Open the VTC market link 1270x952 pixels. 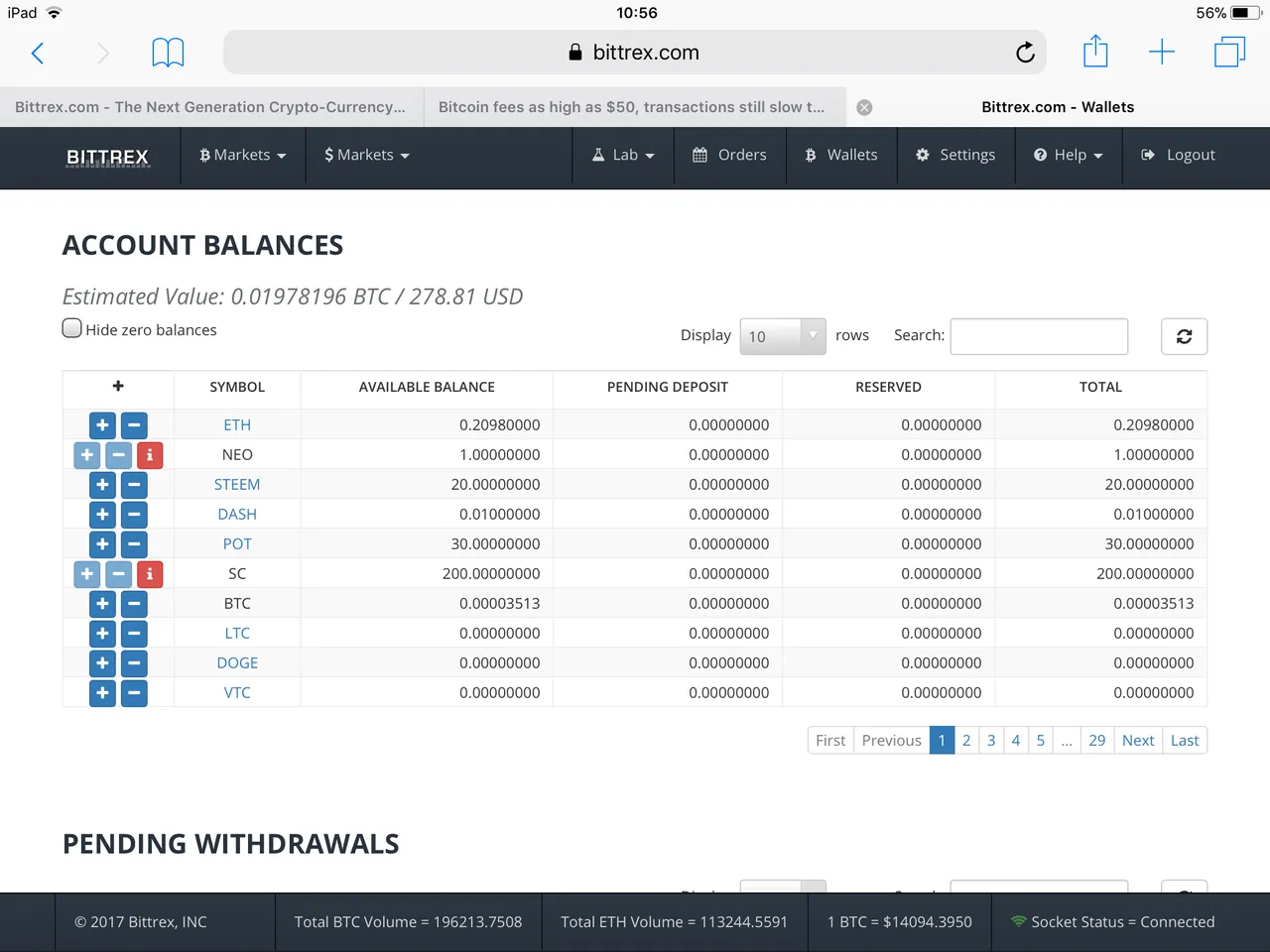[237, 693]
